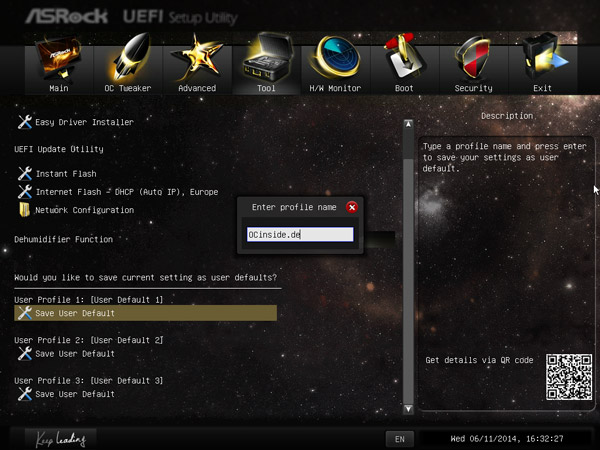Save User Default for User Profile 2
This screenshot has height=450, width=600.
coord(75,354)
